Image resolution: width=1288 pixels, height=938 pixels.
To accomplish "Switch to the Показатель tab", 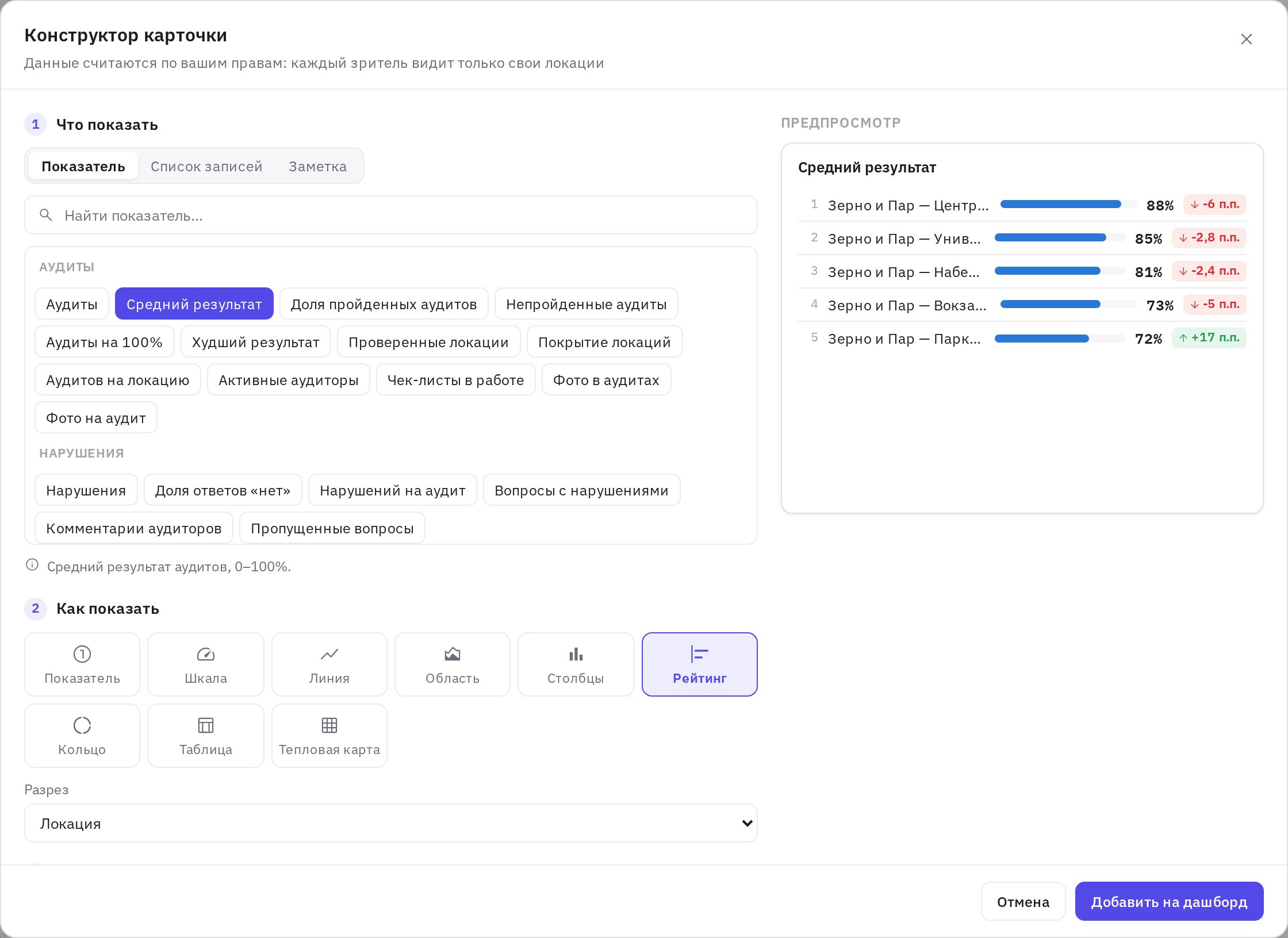I will tap(83, 166).
